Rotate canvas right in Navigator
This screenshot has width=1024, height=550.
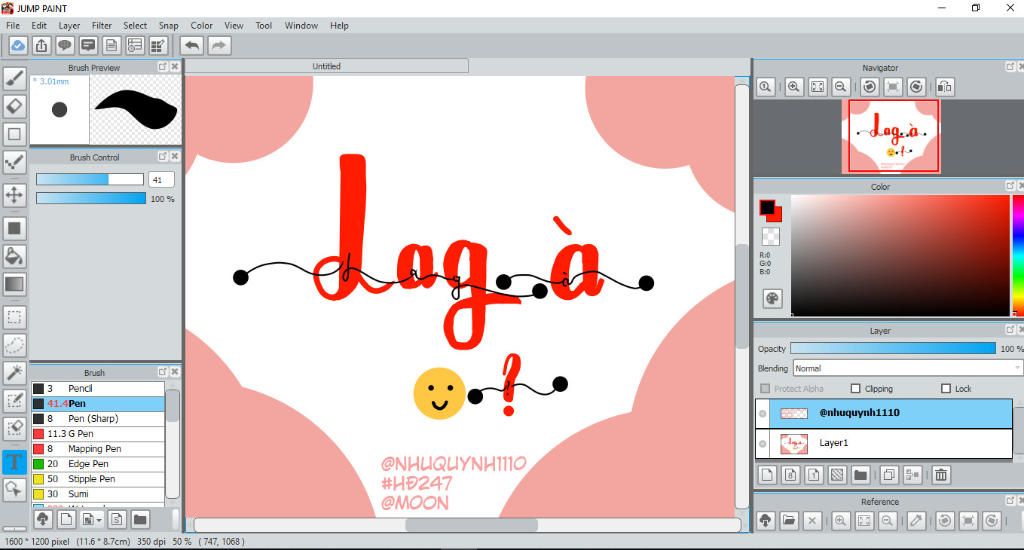(x=916, y=86)
